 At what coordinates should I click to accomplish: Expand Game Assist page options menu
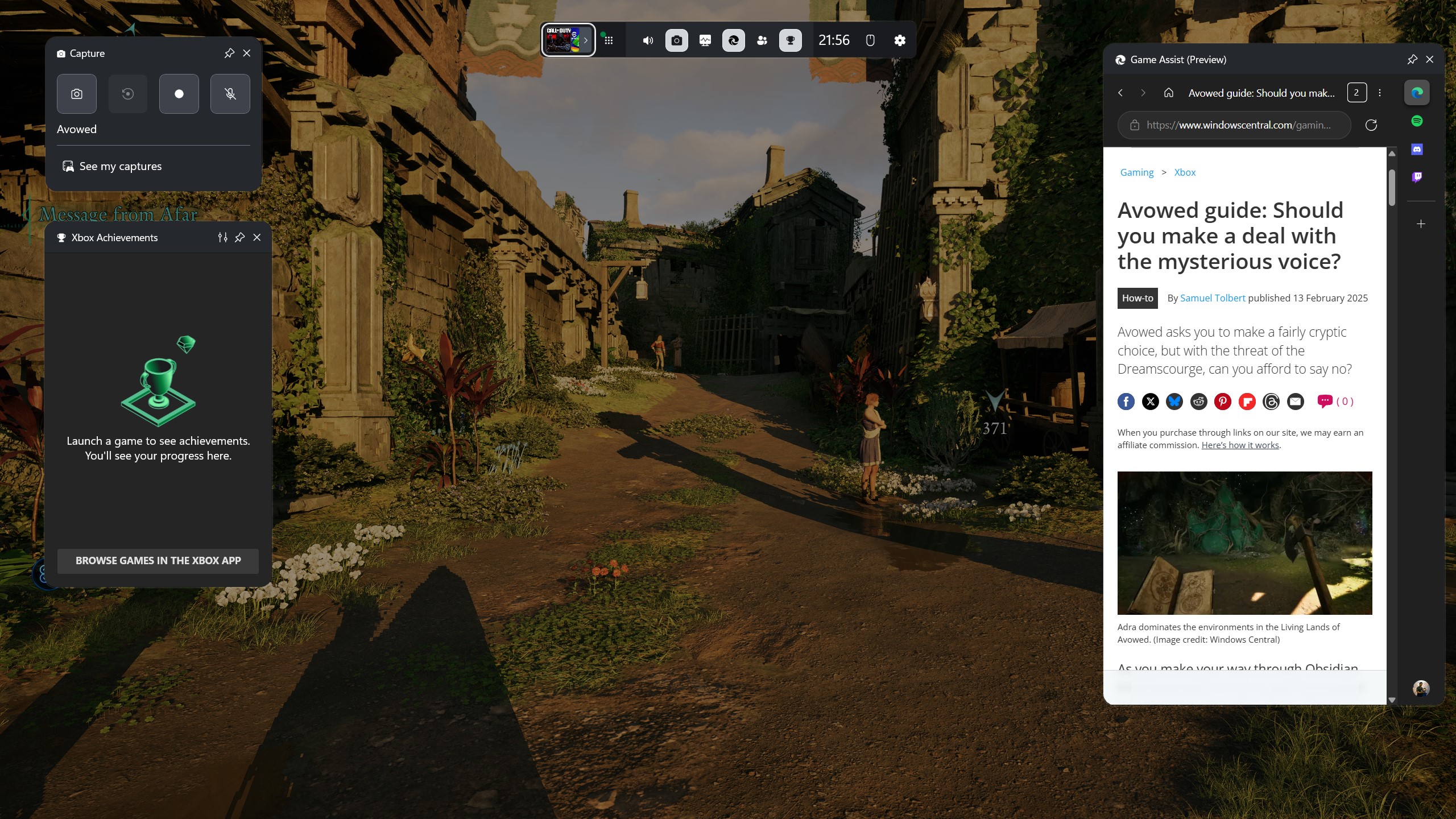click(1380, 92)
